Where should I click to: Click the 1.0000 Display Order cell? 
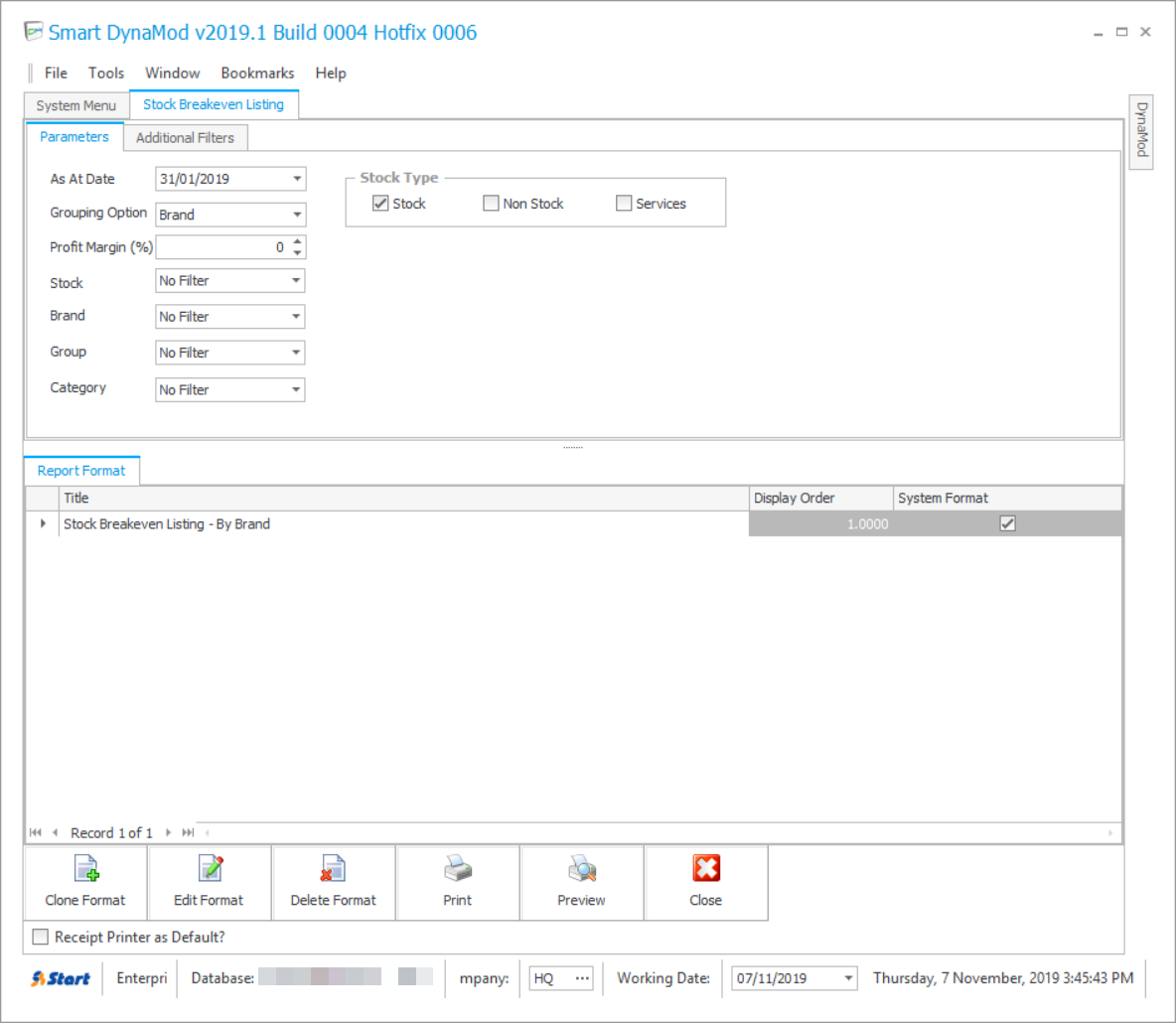tap(820, 523)
